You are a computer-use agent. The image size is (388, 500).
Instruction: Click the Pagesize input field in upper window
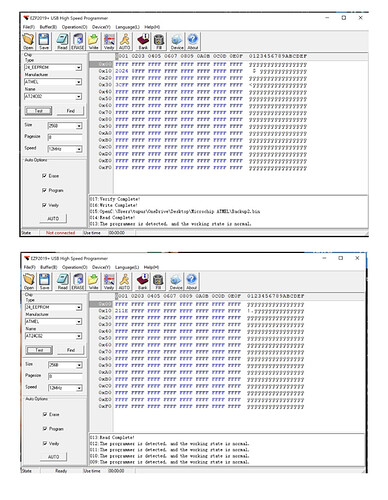tap(65, 137)
